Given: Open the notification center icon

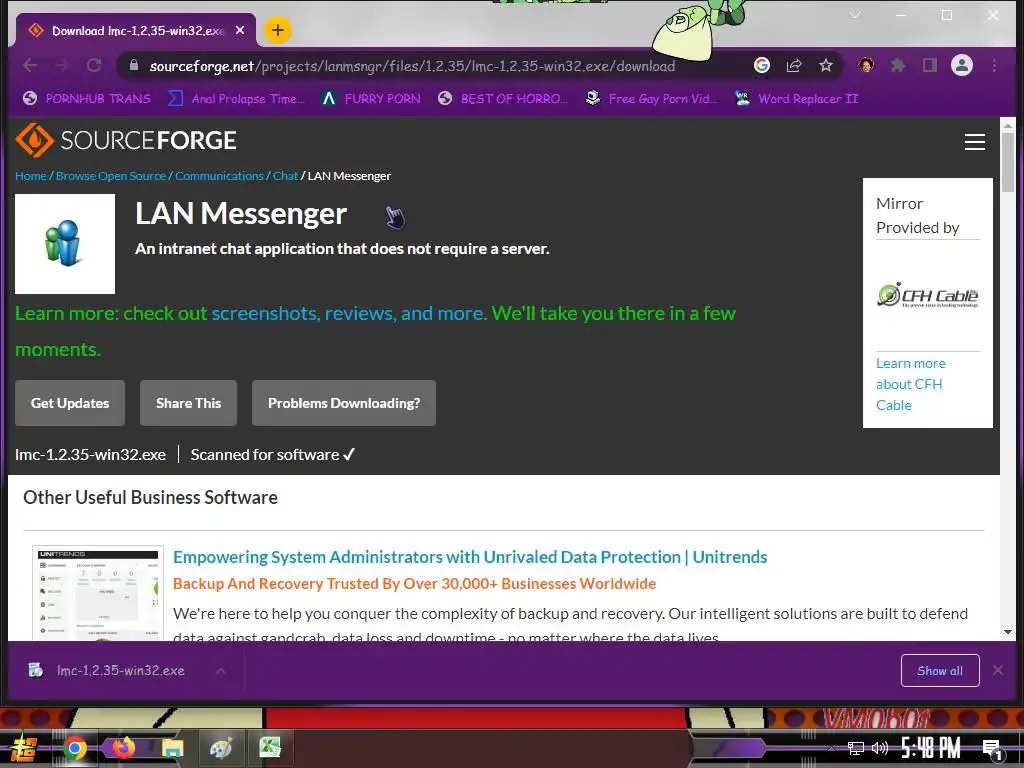Looking at the screenshot, I should click(x=992, y=750).
